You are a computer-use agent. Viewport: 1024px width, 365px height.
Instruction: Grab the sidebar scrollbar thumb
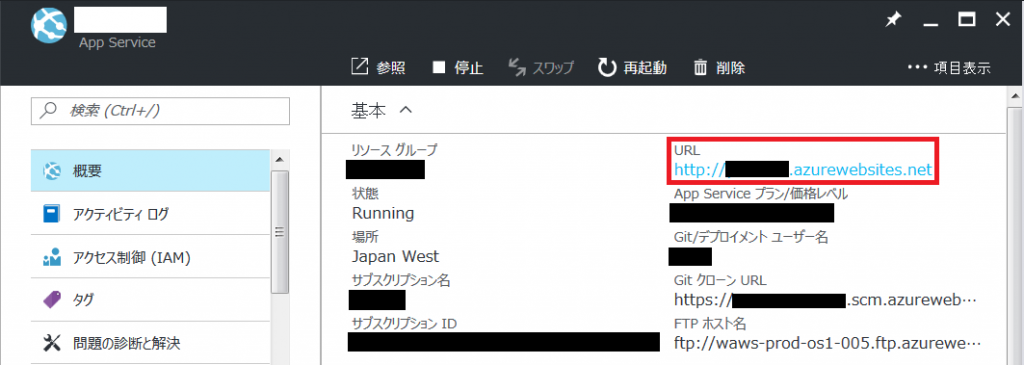(280, 232)
